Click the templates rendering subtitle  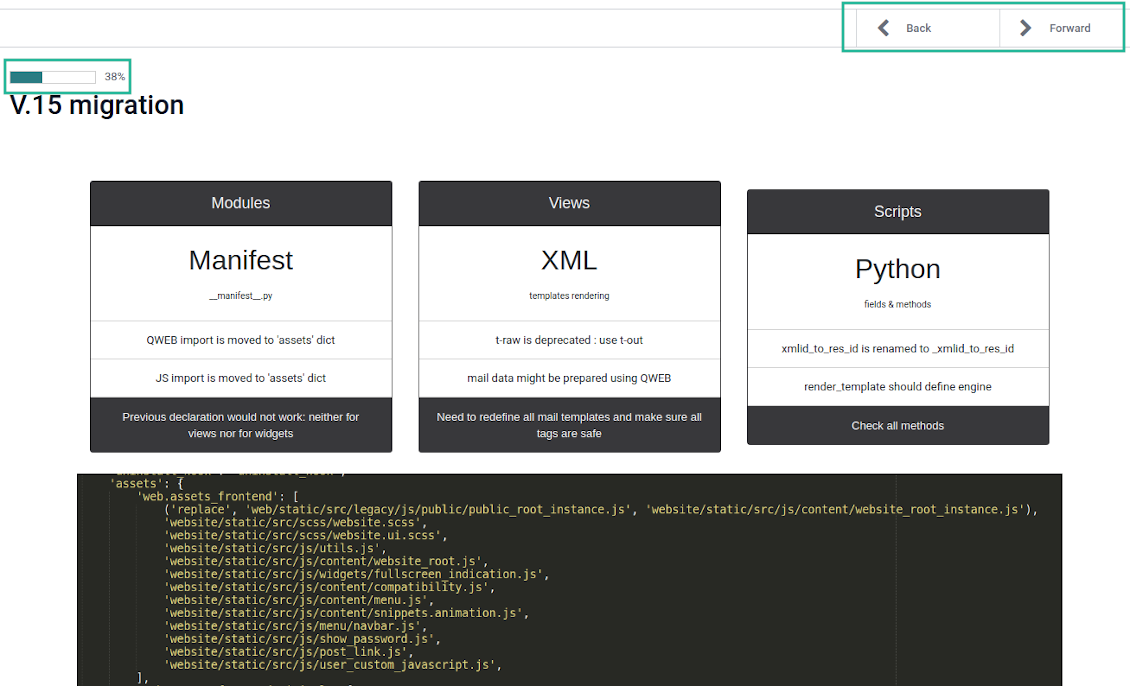coord(569,295)
